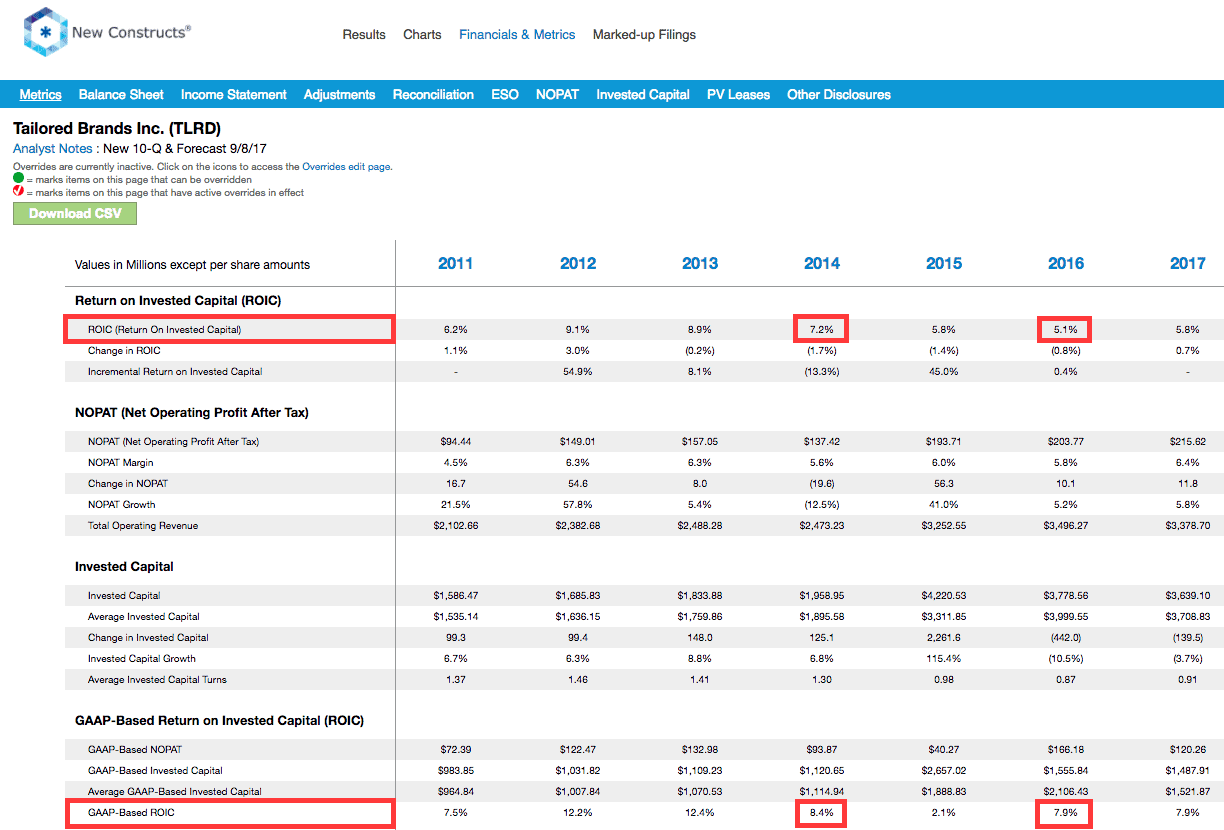
Task: Click the Overrides edit page link
Action: click(347, 167)
